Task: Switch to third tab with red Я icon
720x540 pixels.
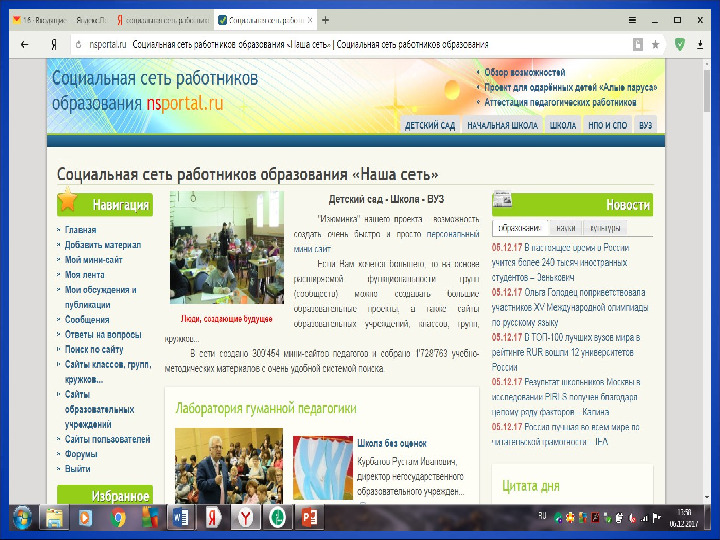Action: 163,20
